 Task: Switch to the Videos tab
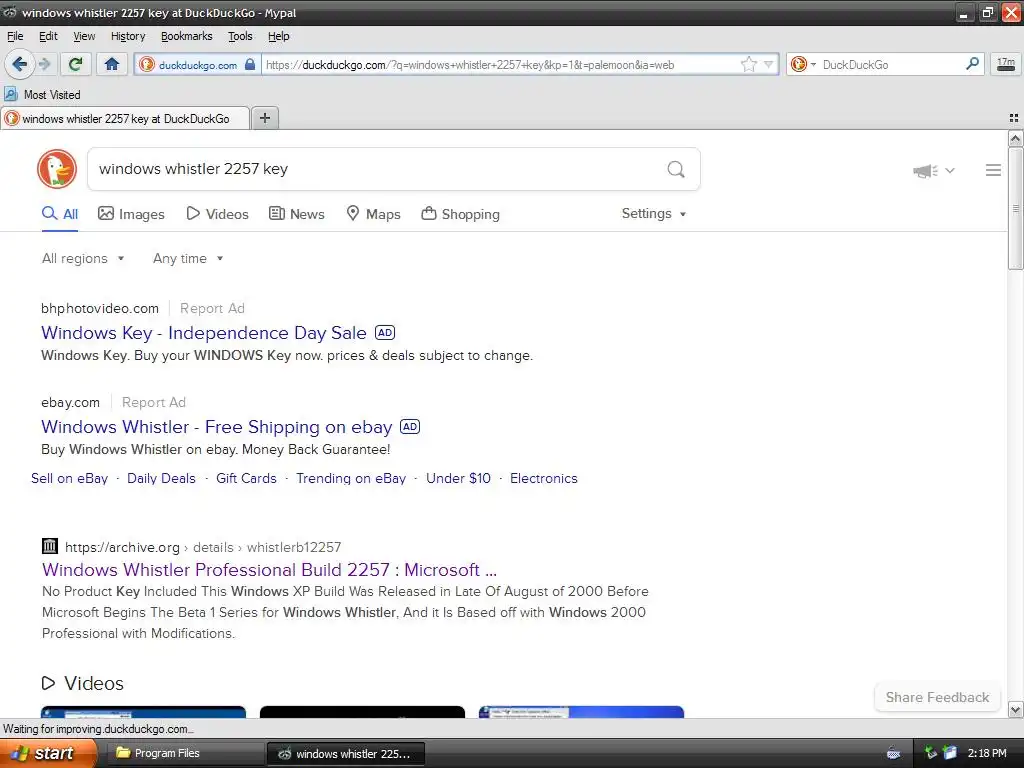[217, 214]
